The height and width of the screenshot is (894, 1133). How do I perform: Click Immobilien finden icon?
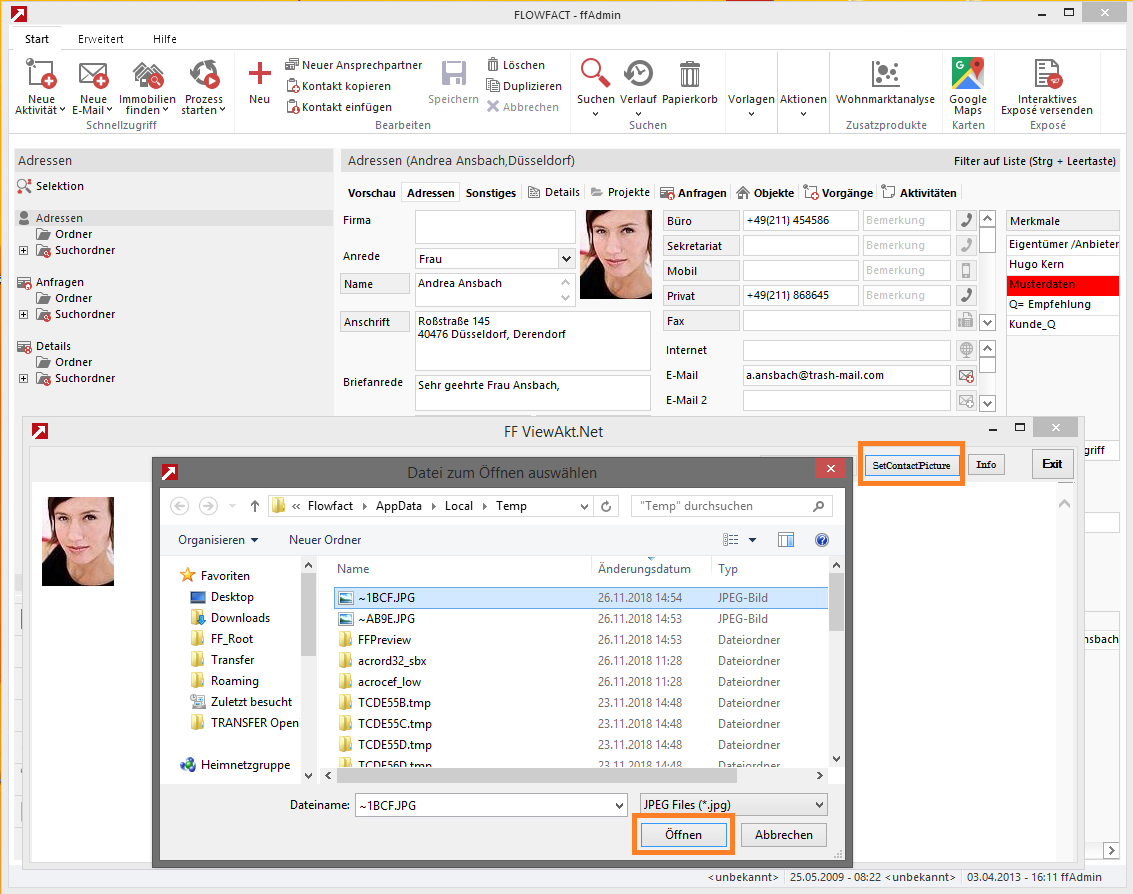[147, 74]
